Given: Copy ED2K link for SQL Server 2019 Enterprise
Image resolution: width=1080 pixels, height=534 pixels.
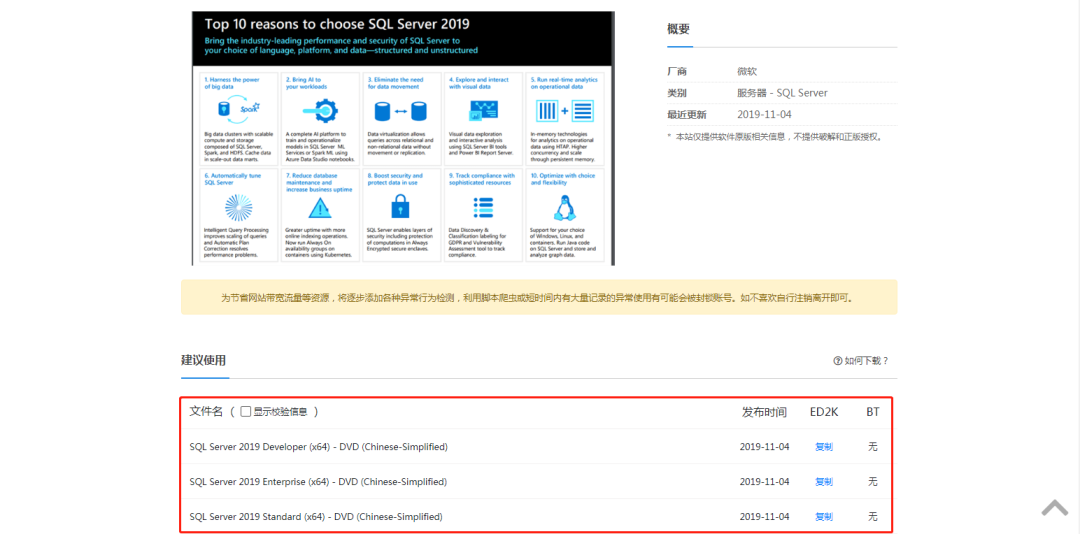Looking at the screenshot, I should [824, 482].
